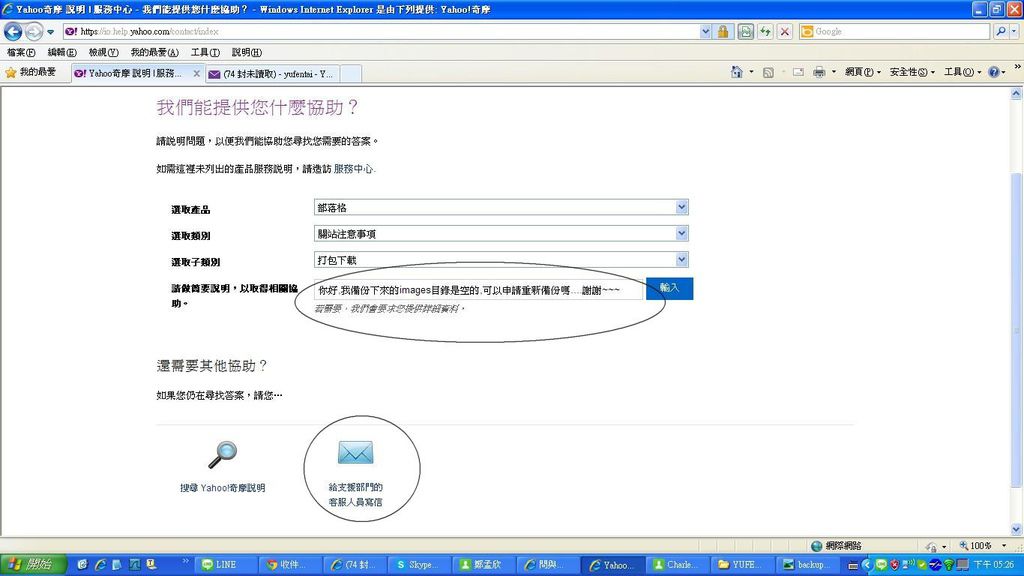Click the Print printer icon

819,72
